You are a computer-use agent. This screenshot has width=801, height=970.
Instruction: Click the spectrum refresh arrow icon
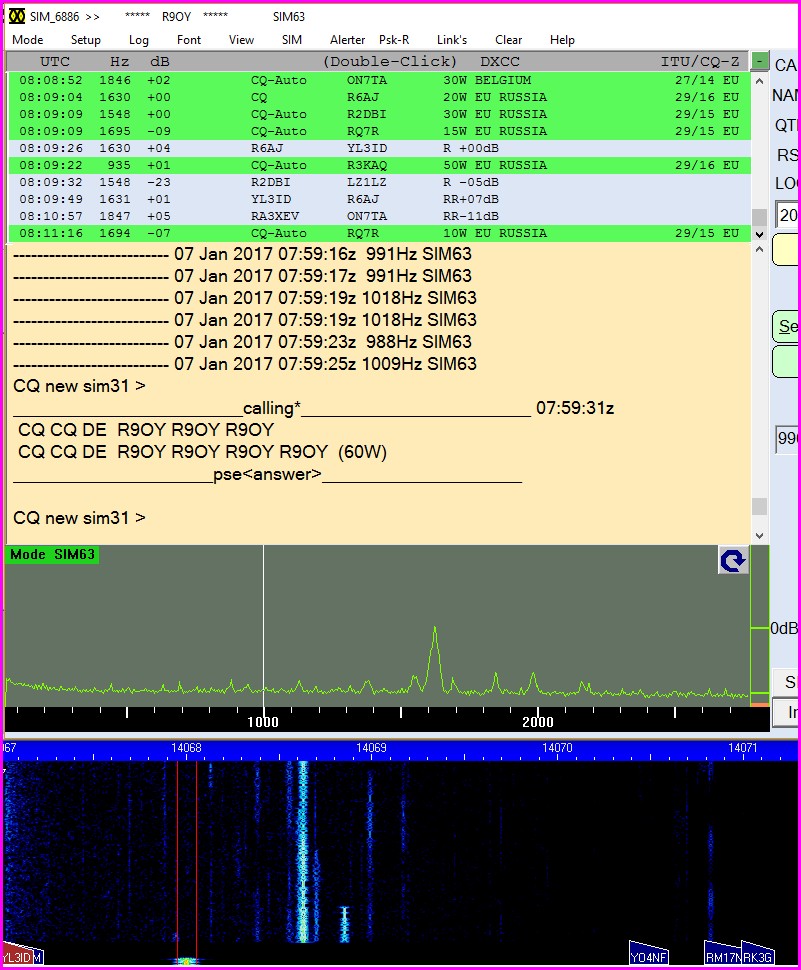[x=733, y=561]
